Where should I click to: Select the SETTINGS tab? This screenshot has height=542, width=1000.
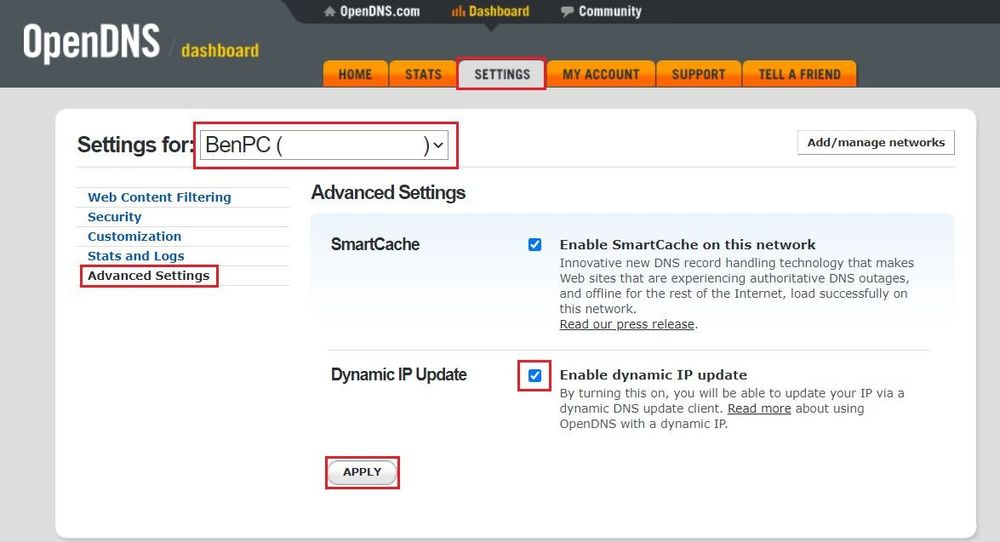pos(502,75)
